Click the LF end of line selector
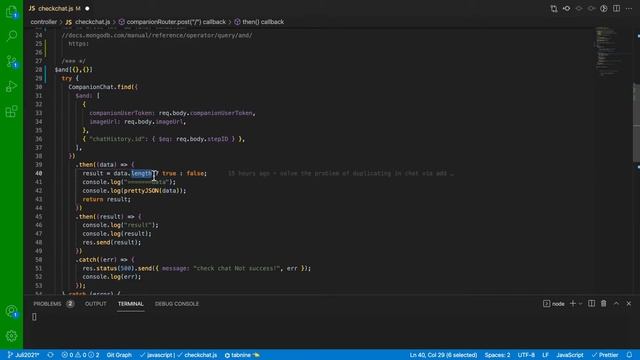The image size is (640, 360). pos(545,355)
